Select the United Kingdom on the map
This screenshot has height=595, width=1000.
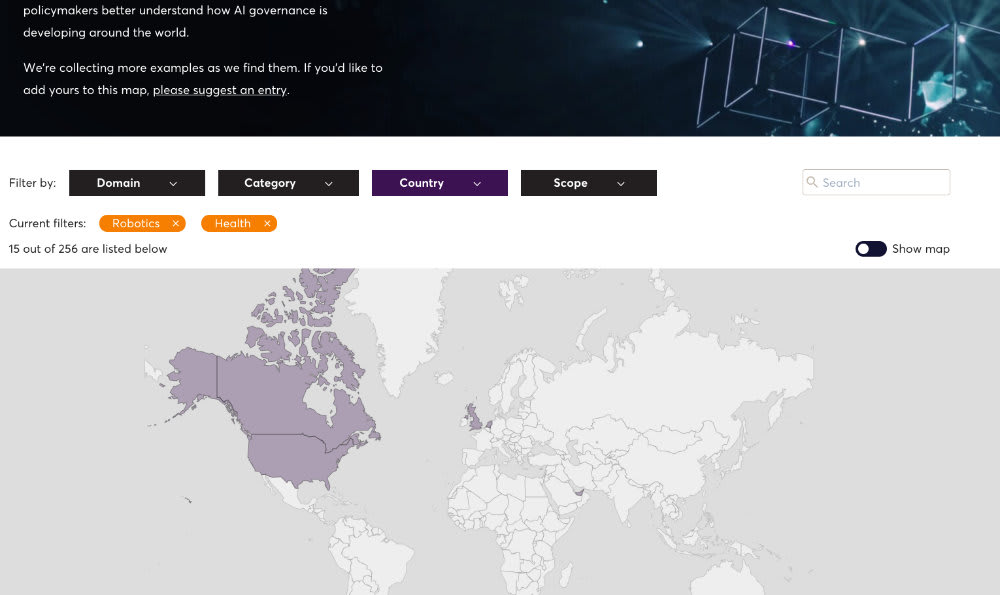473,417
